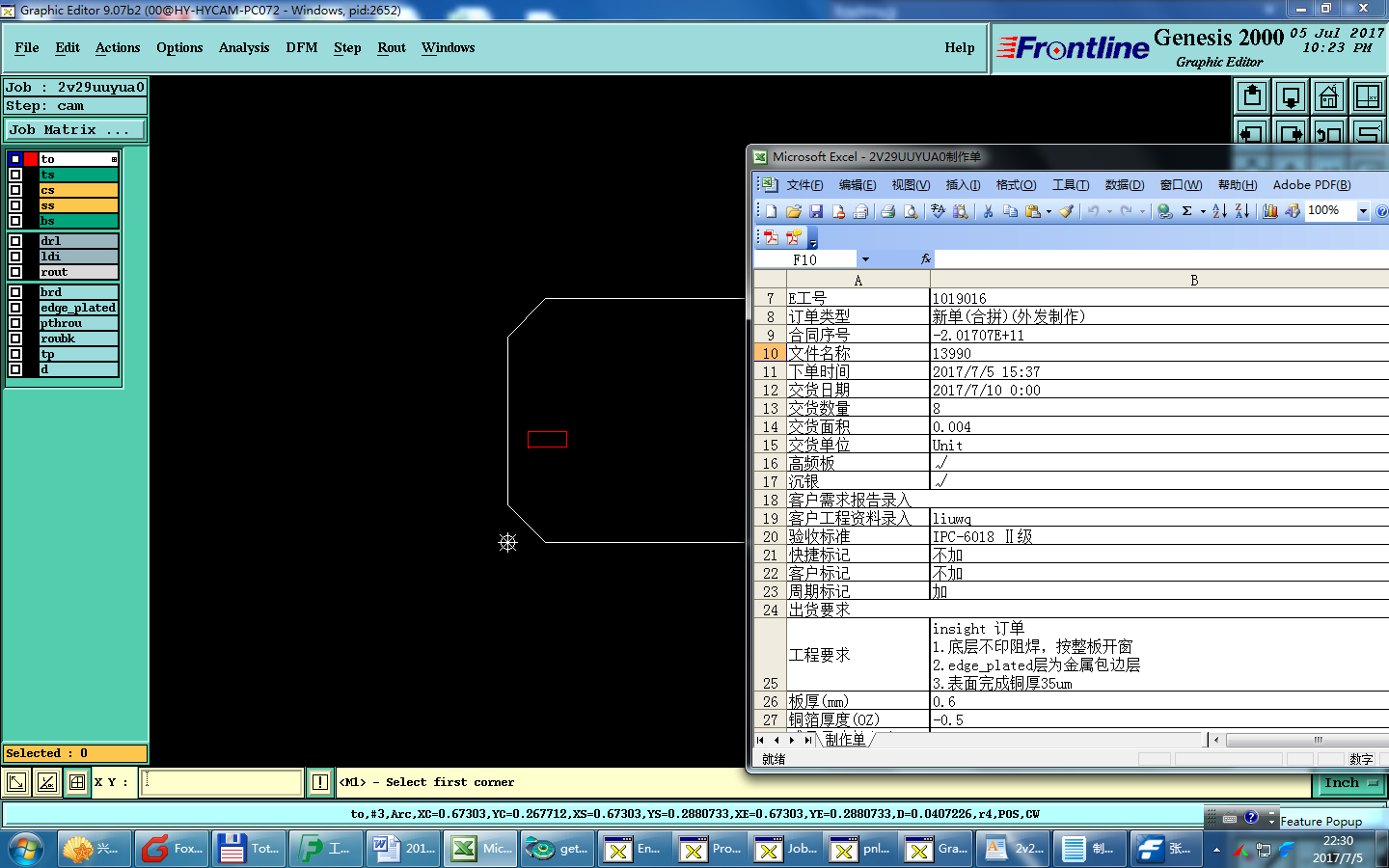Click Excel New workbook icon

772,211
